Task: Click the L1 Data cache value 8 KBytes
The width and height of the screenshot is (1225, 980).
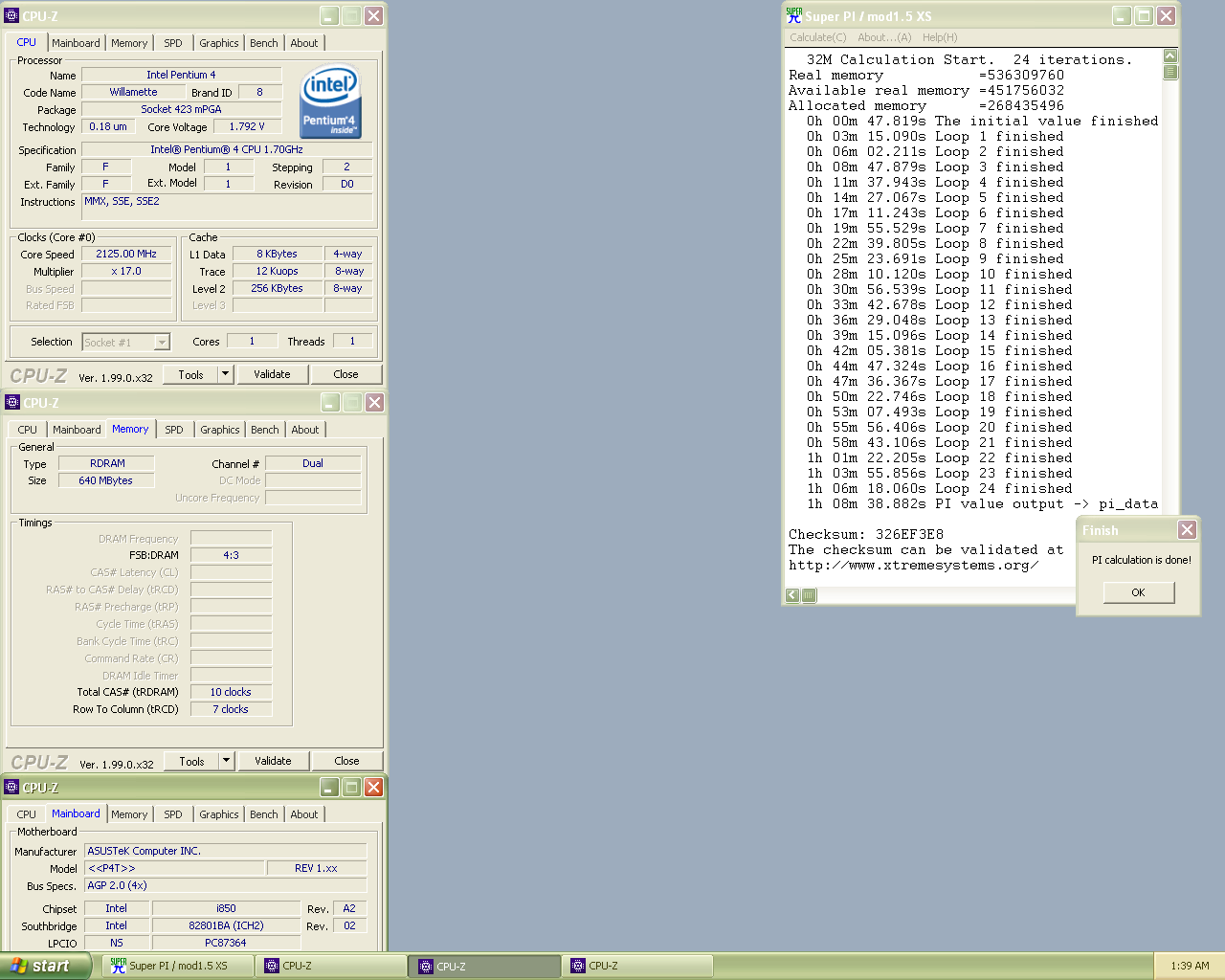Action: [278, 254]
